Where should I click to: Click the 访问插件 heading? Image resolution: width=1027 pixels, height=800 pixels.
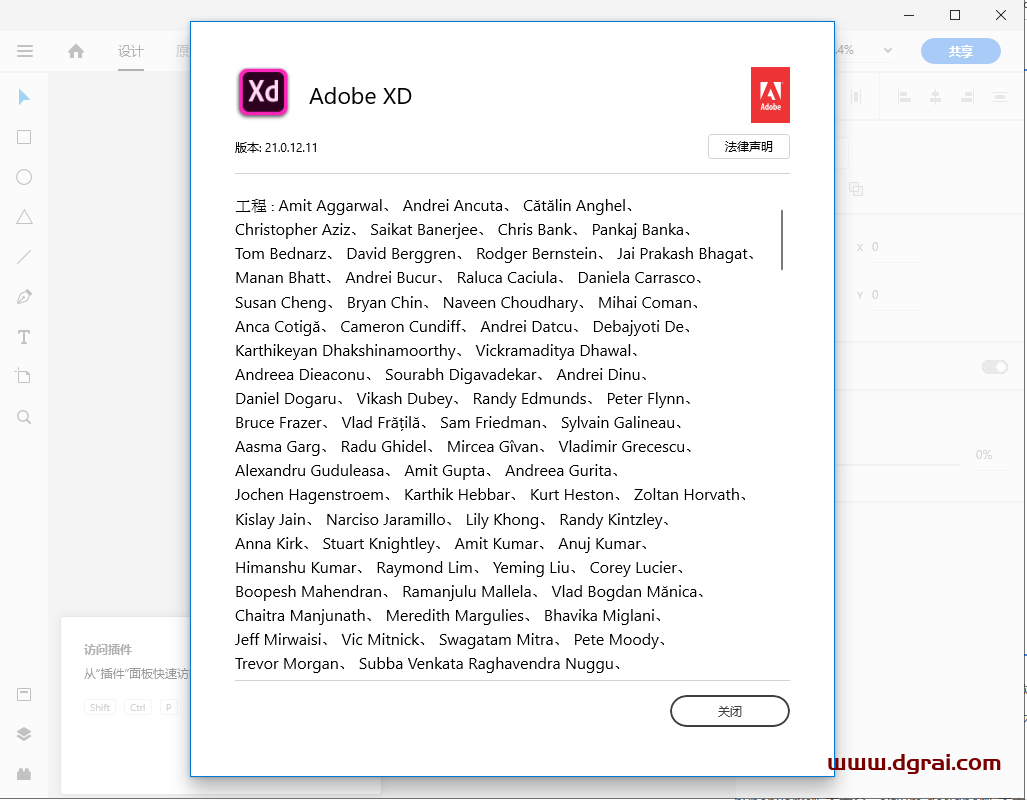(x=107, y=649)
